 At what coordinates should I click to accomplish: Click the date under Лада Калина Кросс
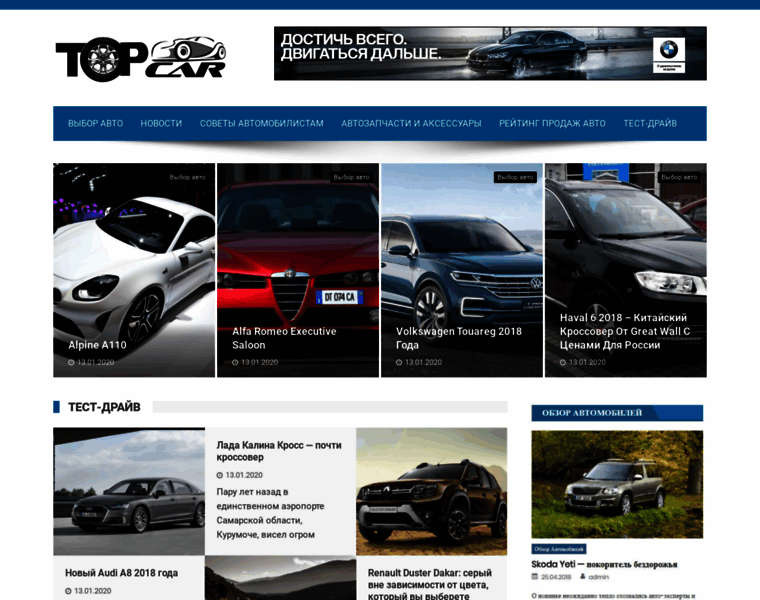click(244, 475)
